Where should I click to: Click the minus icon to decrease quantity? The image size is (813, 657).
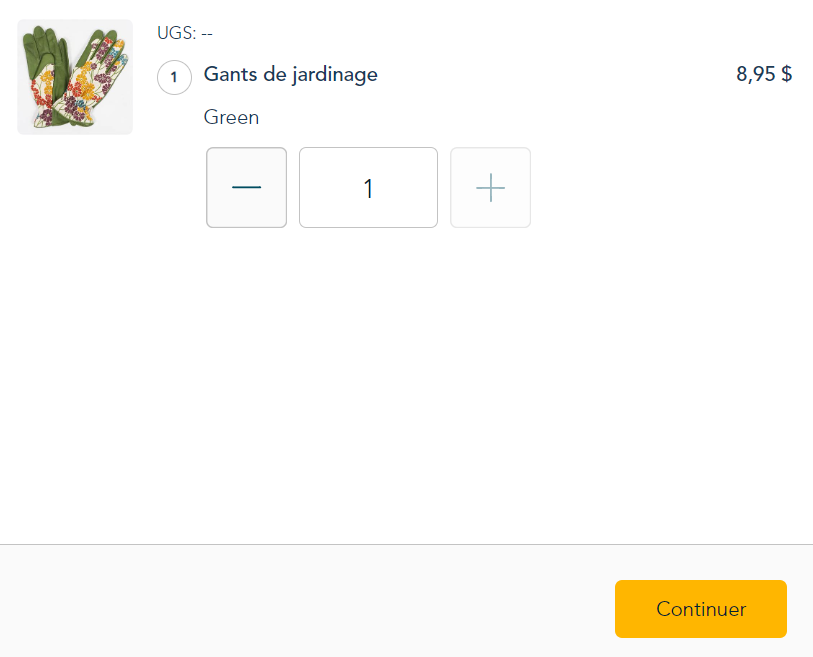tap(246, 187)
